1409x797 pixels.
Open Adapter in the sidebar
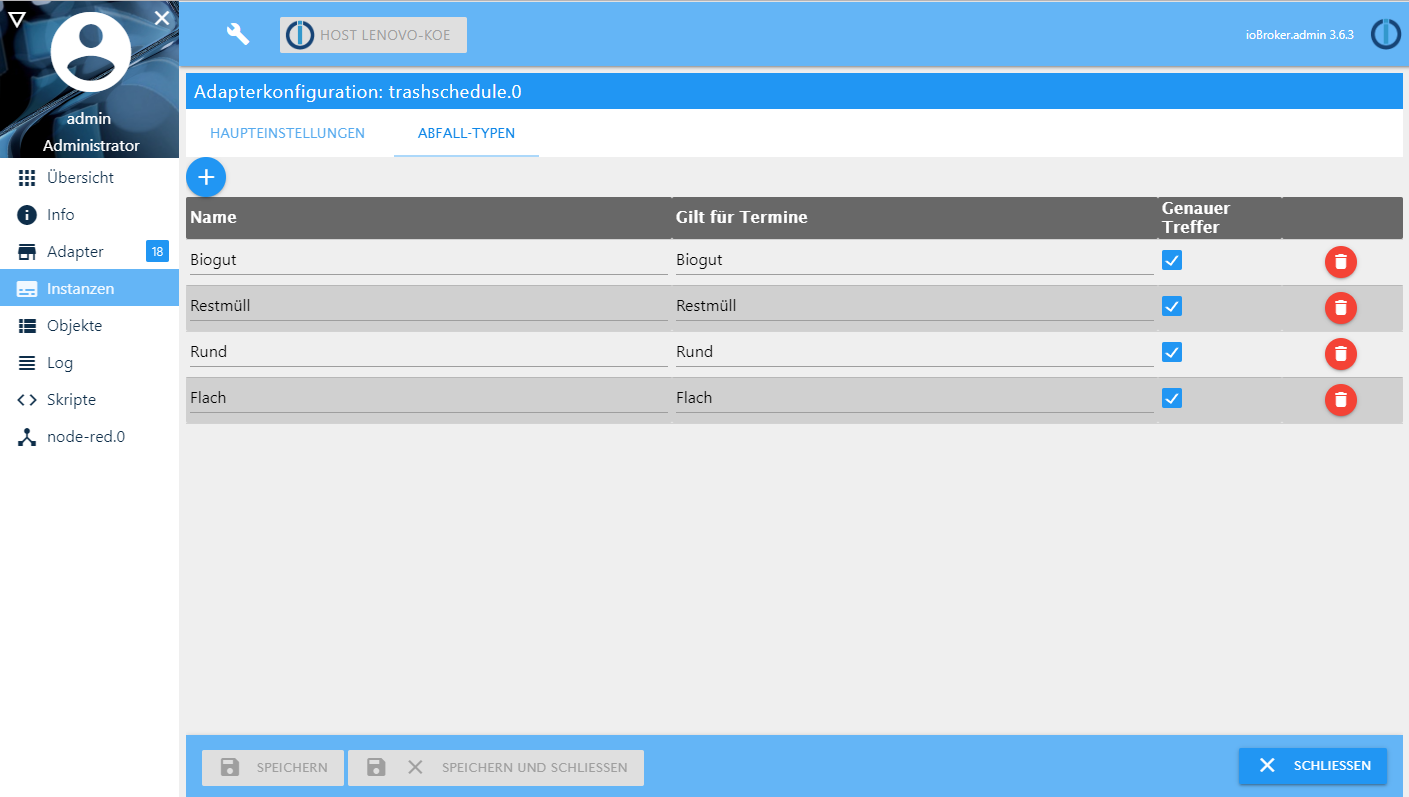(75, 252)
